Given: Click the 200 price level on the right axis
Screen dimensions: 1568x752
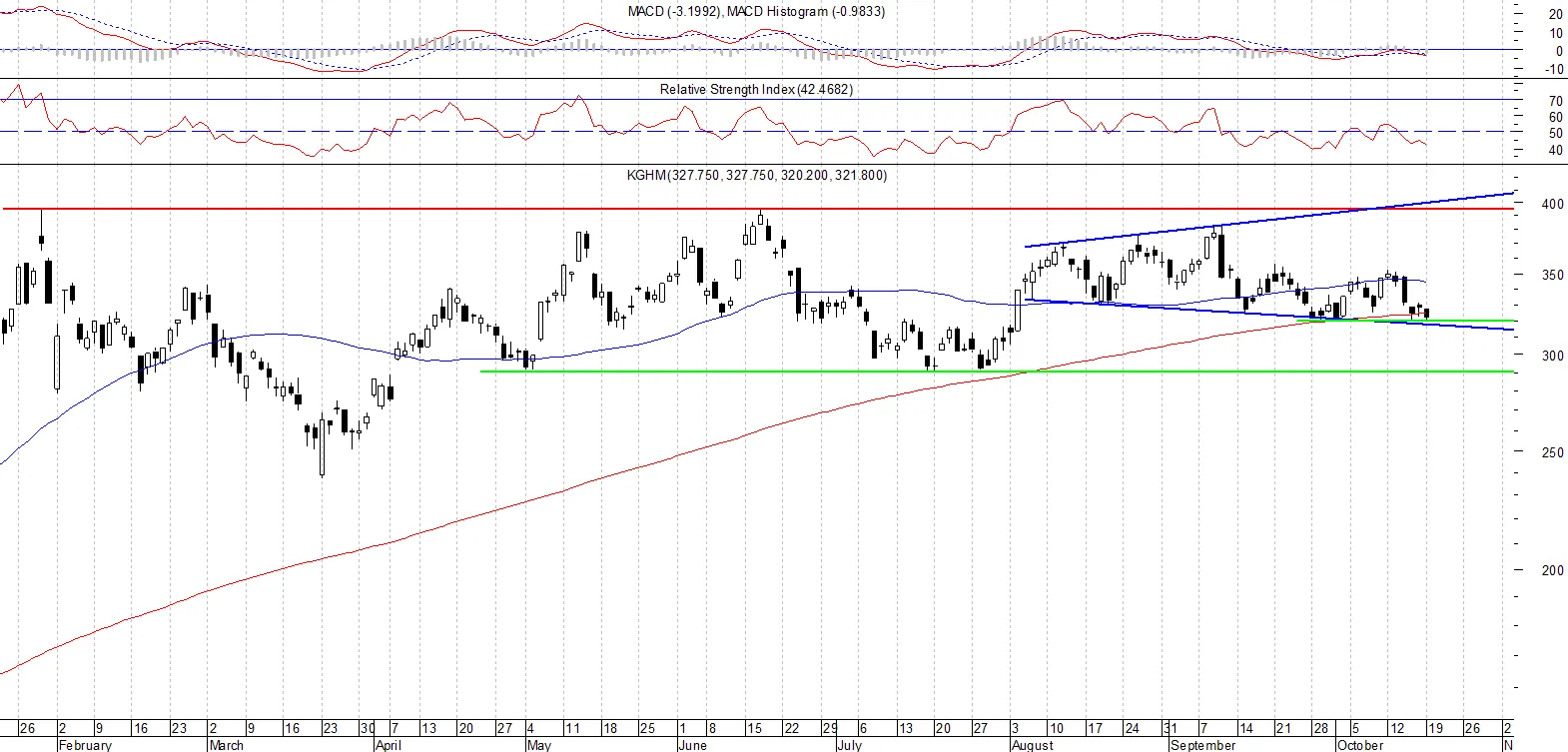Looking at the screenshot, I should [x=1552, y=570].
